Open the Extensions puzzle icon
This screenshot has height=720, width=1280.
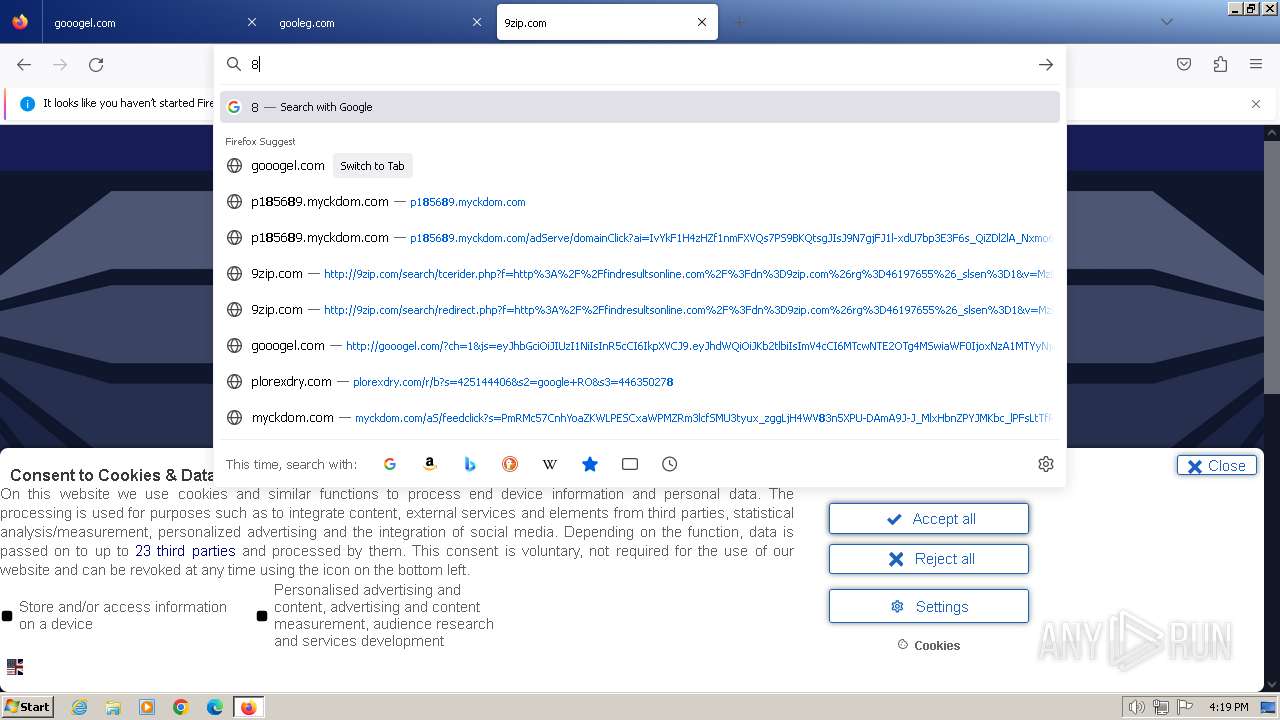1220,64
